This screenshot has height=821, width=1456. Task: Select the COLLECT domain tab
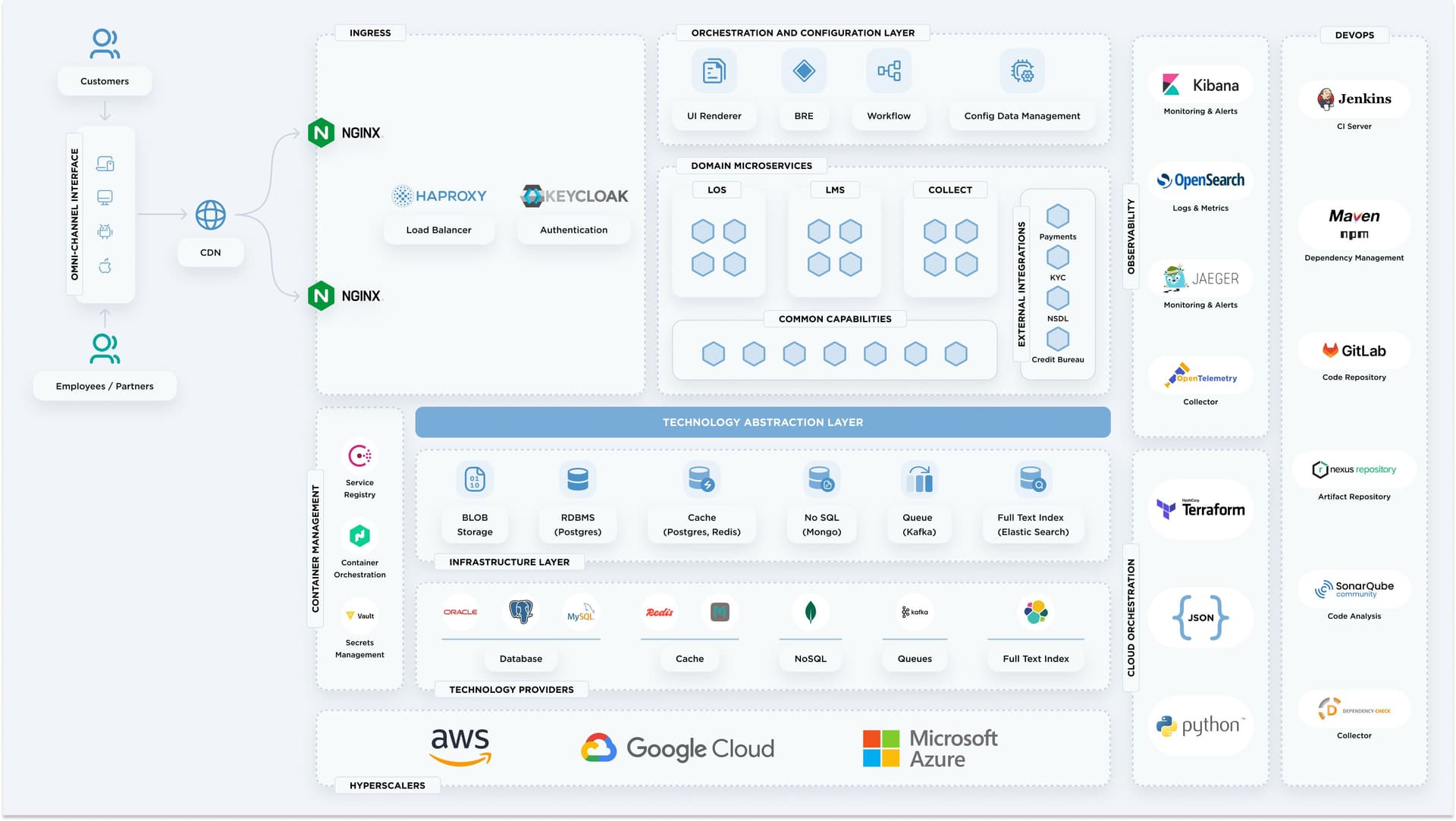[x=949, y=190]
